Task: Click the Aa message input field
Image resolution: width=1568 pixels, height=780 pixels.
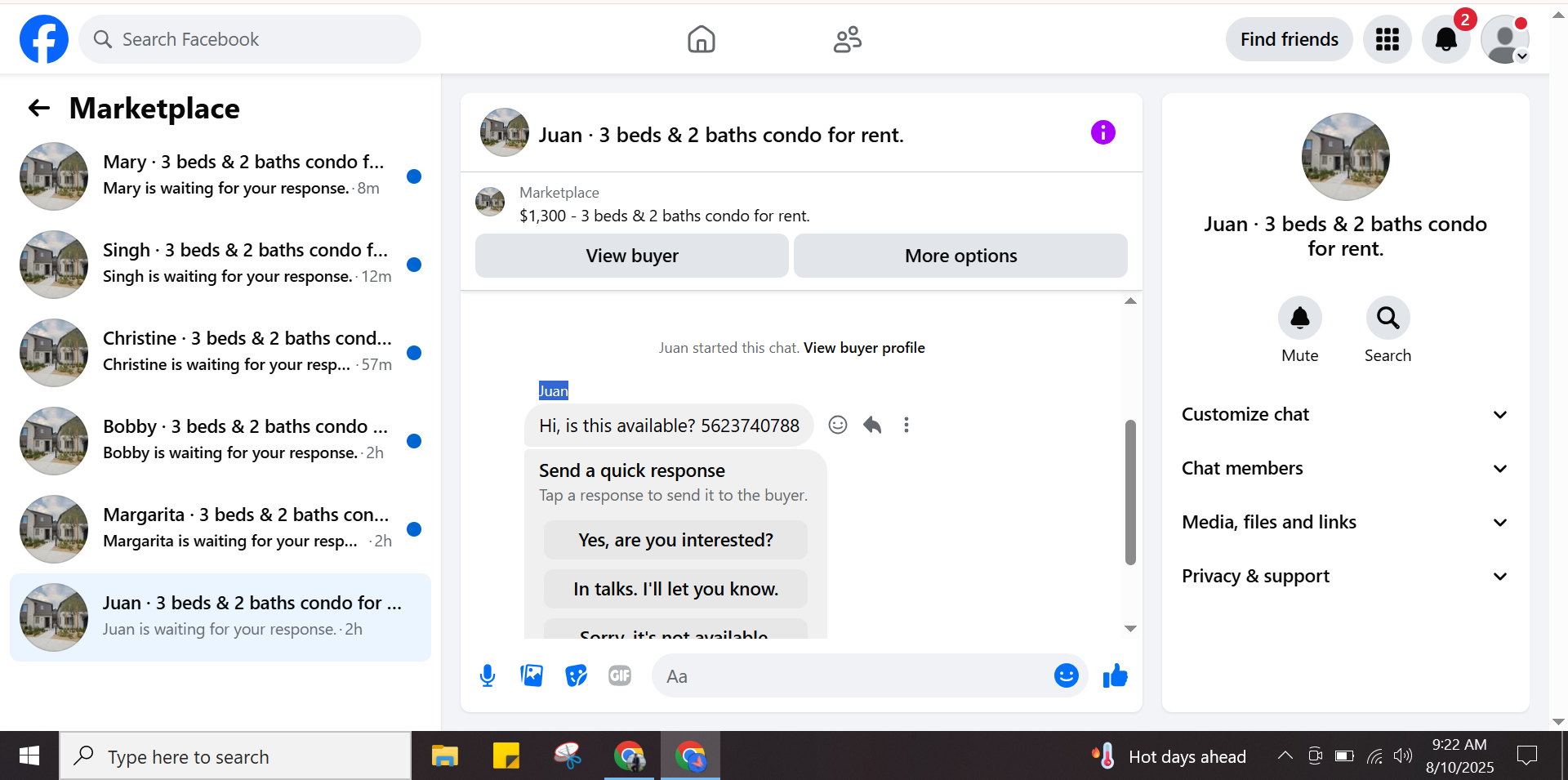Action: [x=853, y=675]
